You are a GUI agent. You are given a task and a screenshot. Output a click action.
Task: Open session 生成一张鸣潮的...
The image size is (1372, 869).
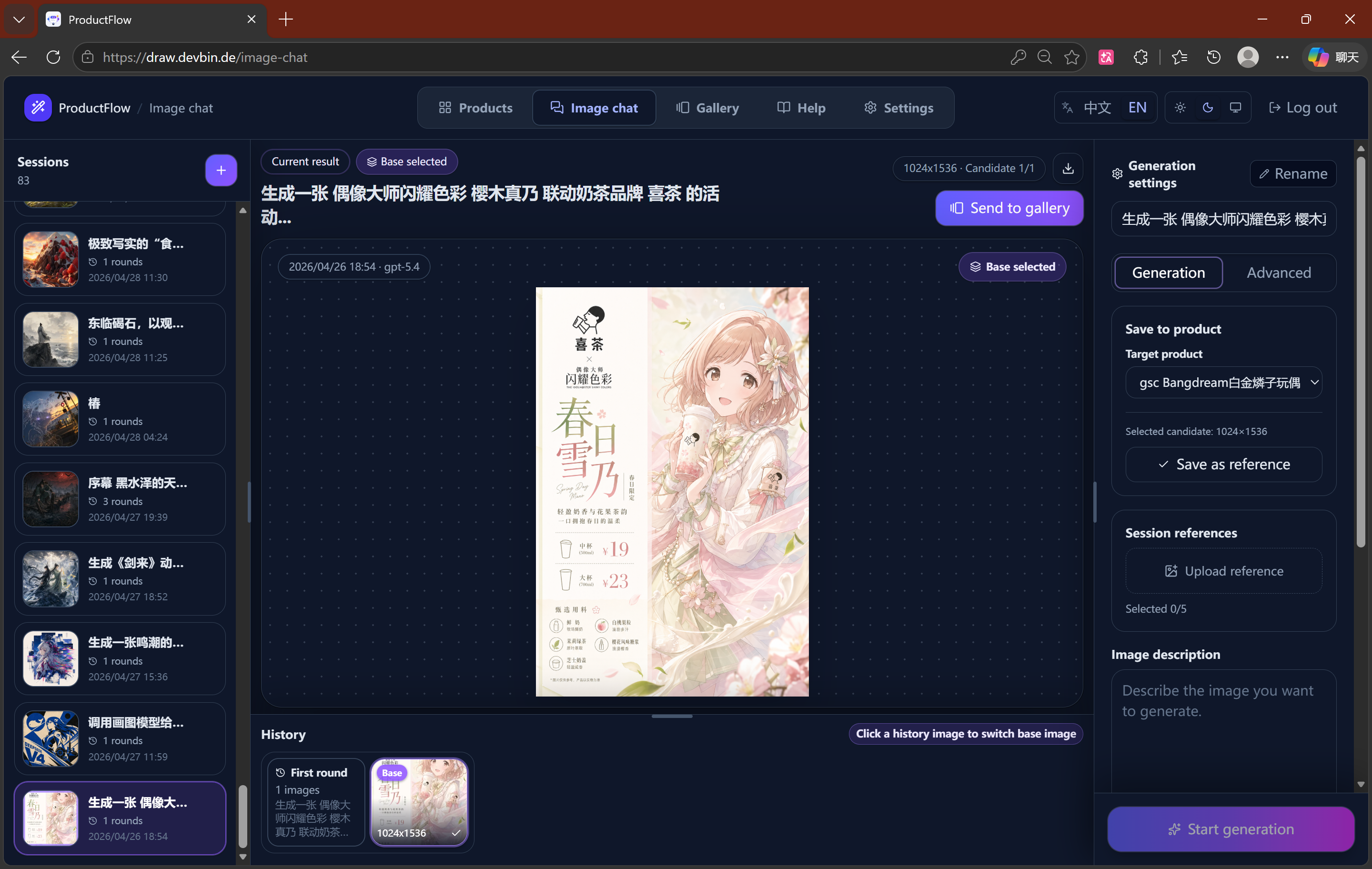(120, 659)
